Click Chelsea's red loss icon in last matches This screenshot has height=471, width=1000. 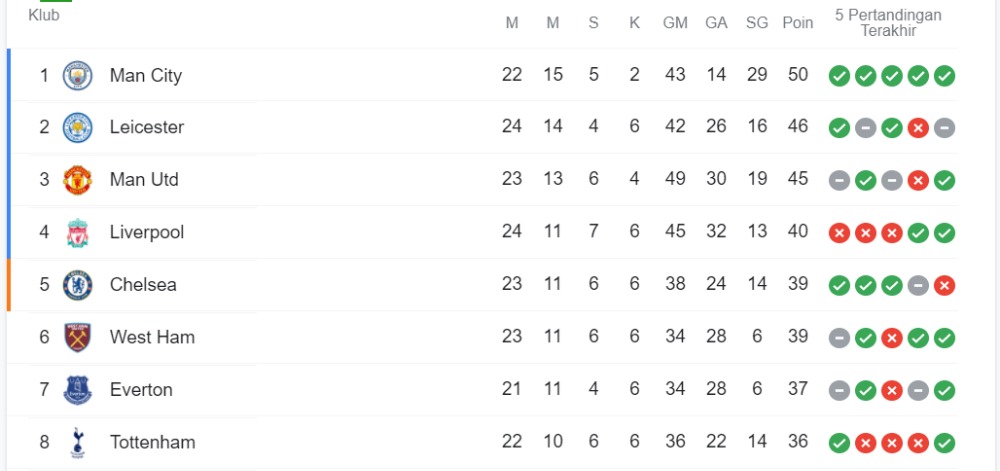pyautogui.click(x=945, y=286)
